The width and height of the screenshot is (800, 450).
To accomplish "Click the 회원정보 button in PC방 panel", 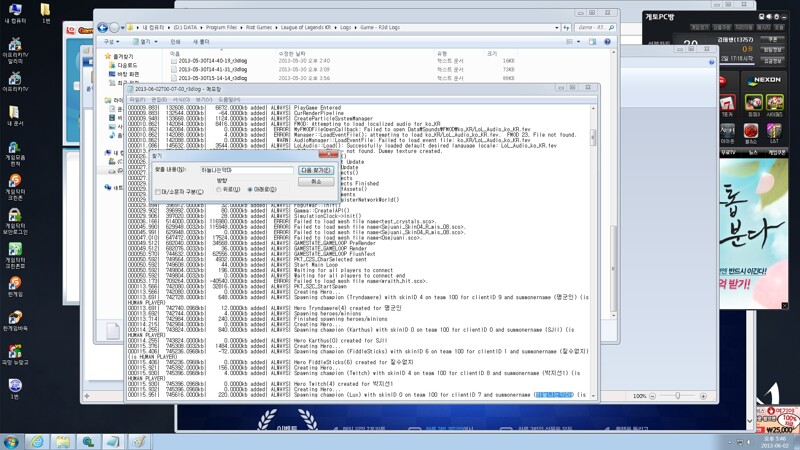I will tap(772, 50).
